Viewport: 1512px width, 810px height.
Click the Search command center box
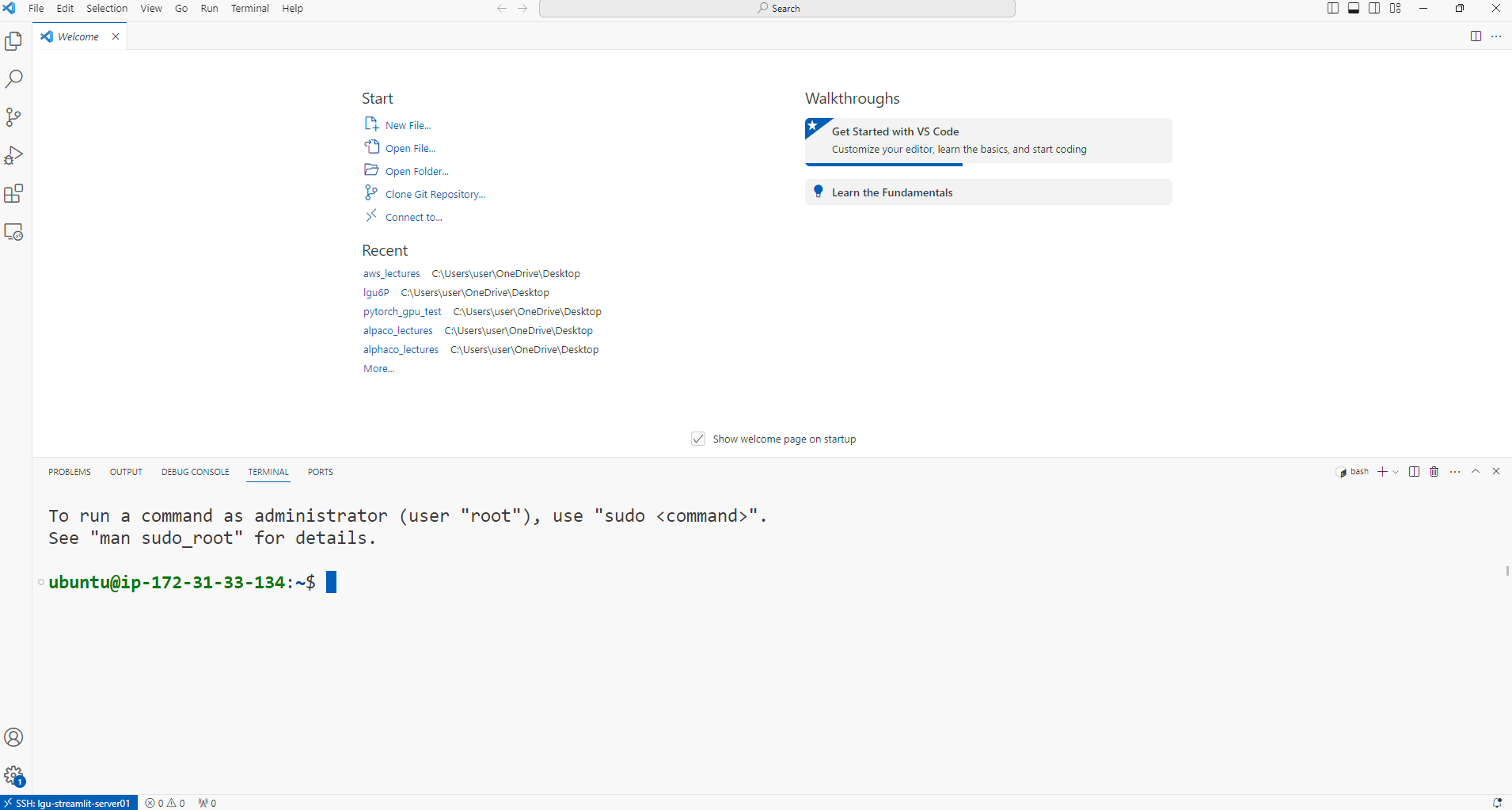[777, 8]
